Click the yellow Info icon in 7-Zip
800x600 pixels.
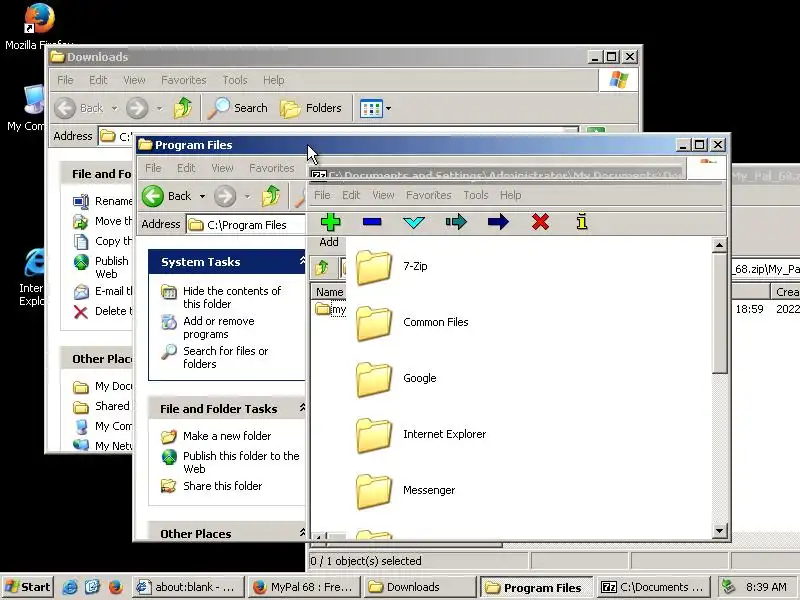click(582, 222)
